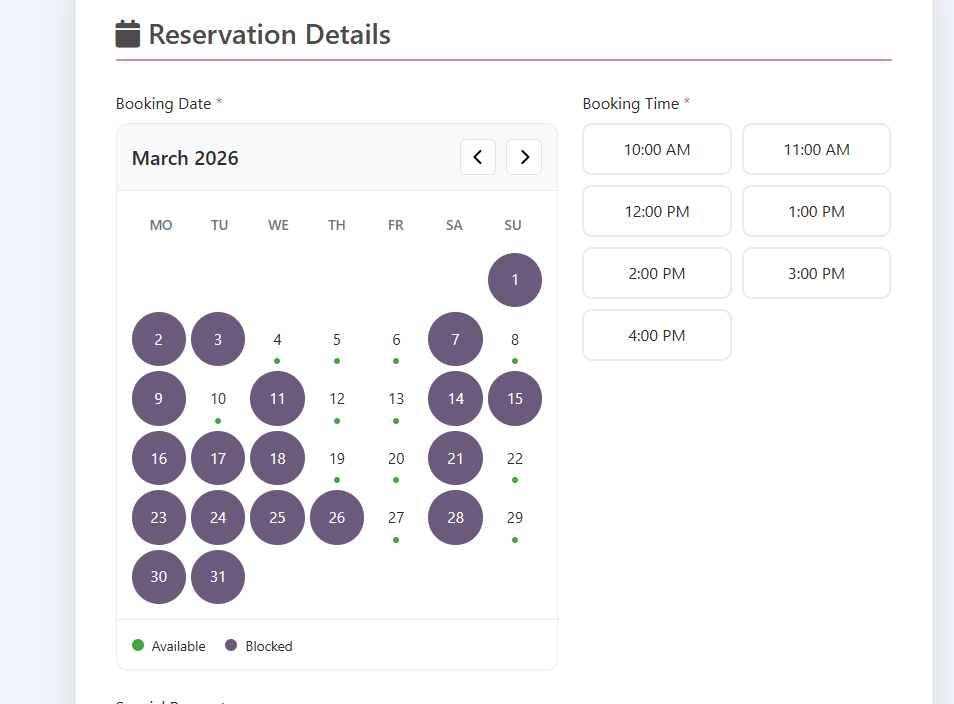Choose Sunday March 29 date
Image resolution: width=954 pixels, height=704 pixels.
(x=514, y=518)
